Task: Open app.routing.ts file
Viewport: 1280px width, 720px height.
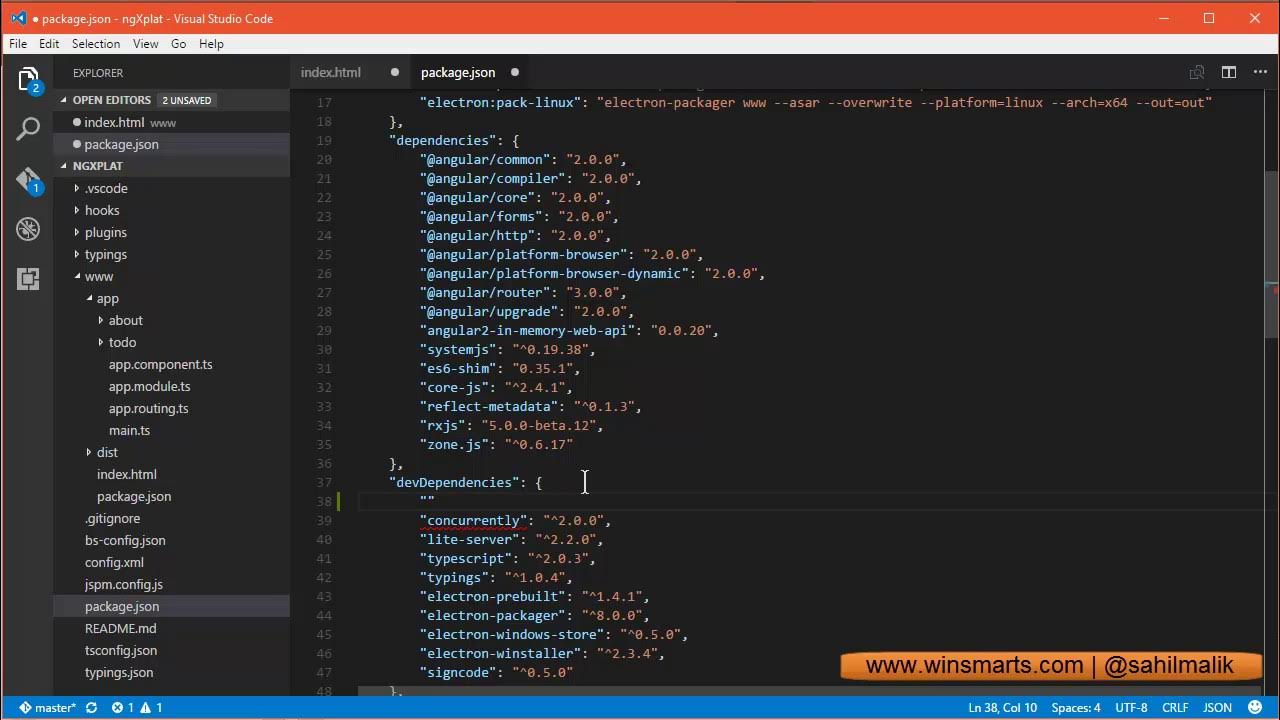Action: tap(148, 408)
